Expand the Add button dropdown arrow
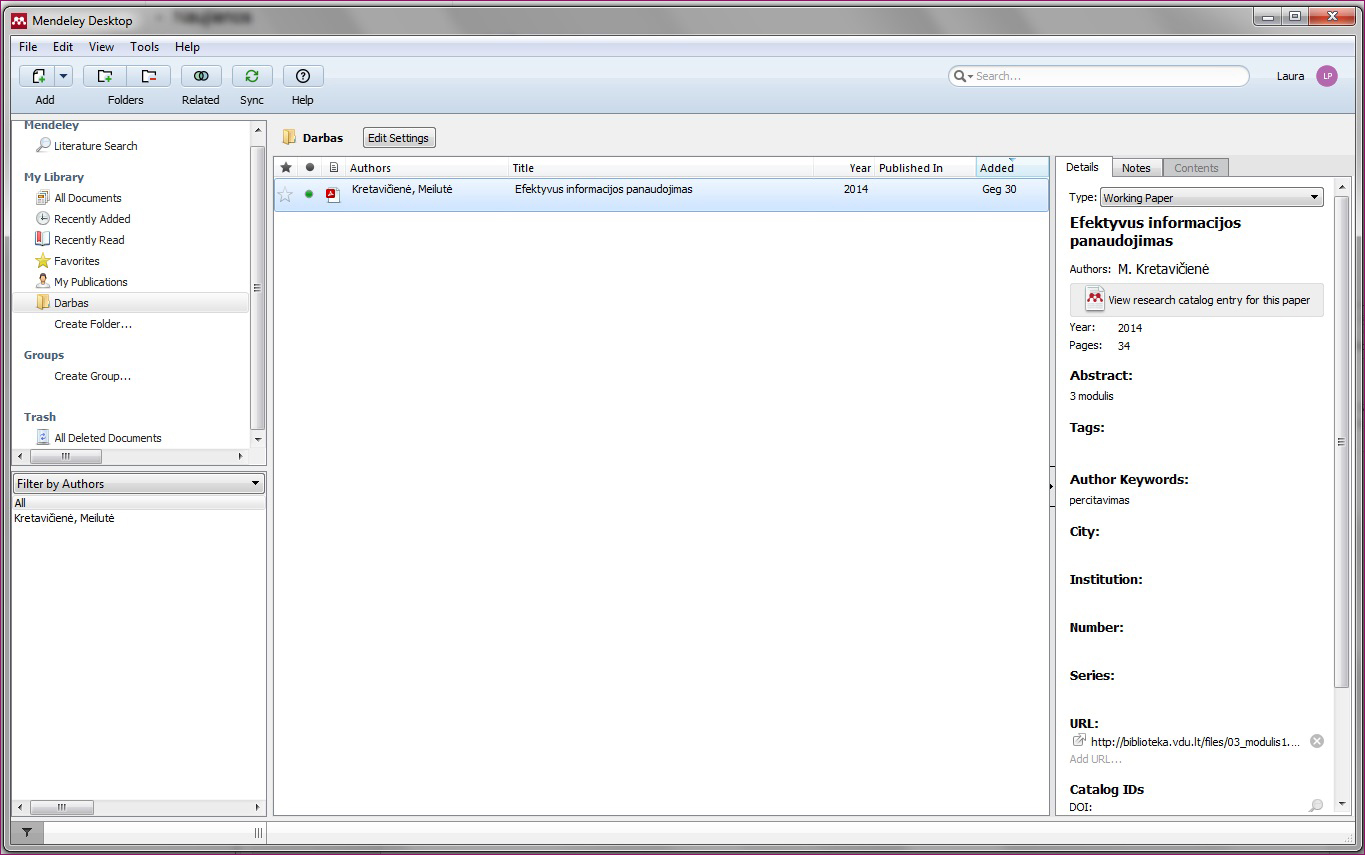The height and width of the screenshot is (855, 1365). click(x=64, y=76)
